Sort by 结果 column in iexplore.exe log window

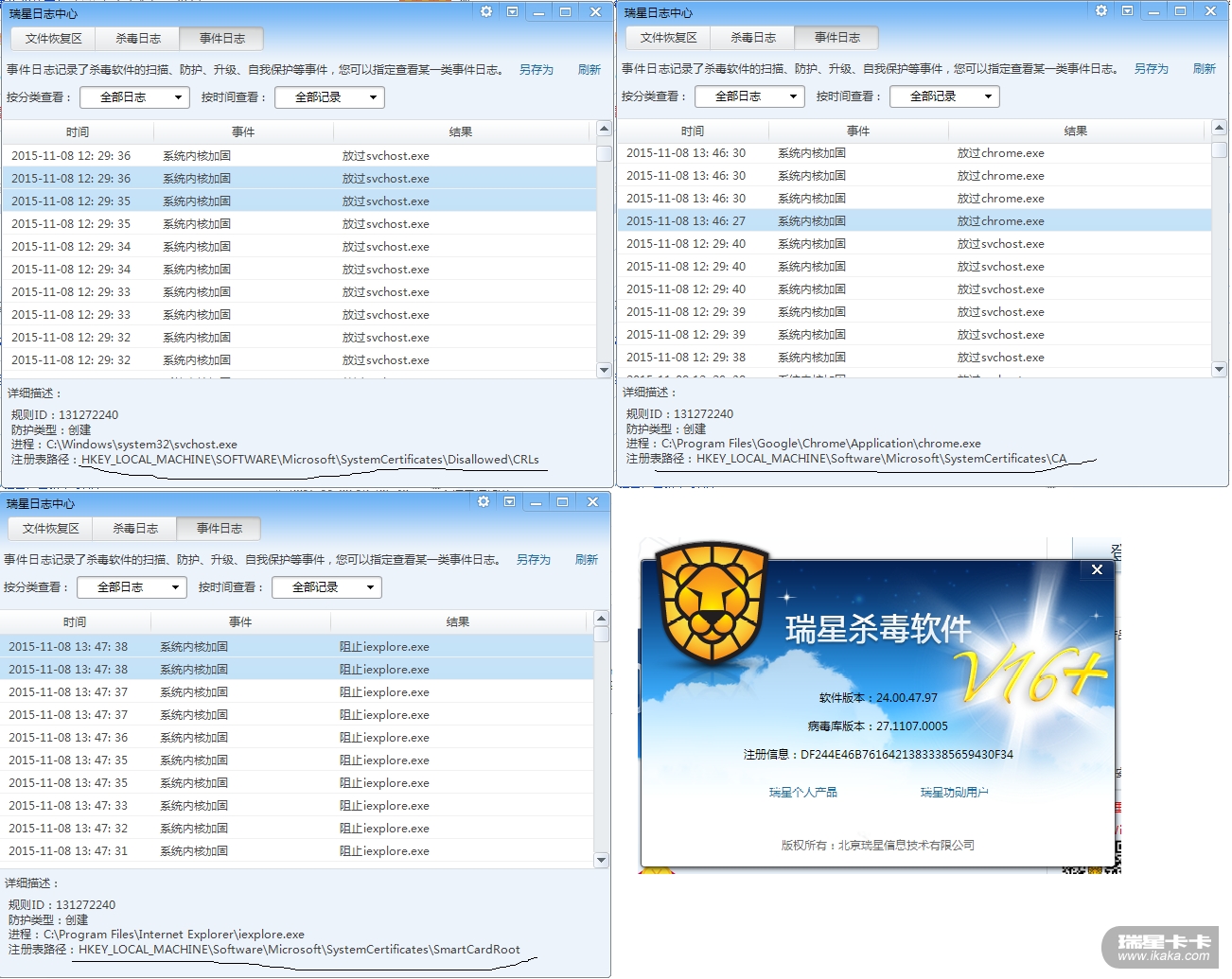pyautogui.click(x=458, y=622)
